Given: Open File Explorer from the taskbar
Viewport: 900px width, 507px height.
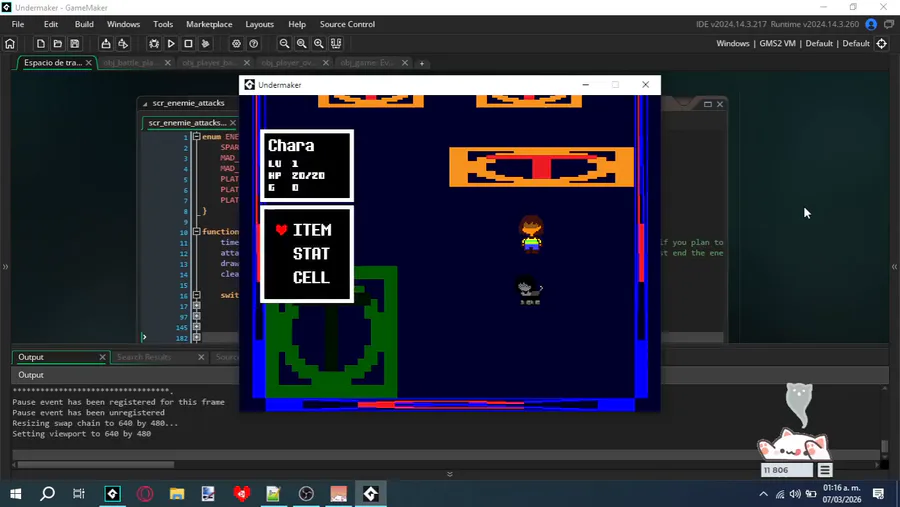Looking at the screenshot, I should click(177, 494).
